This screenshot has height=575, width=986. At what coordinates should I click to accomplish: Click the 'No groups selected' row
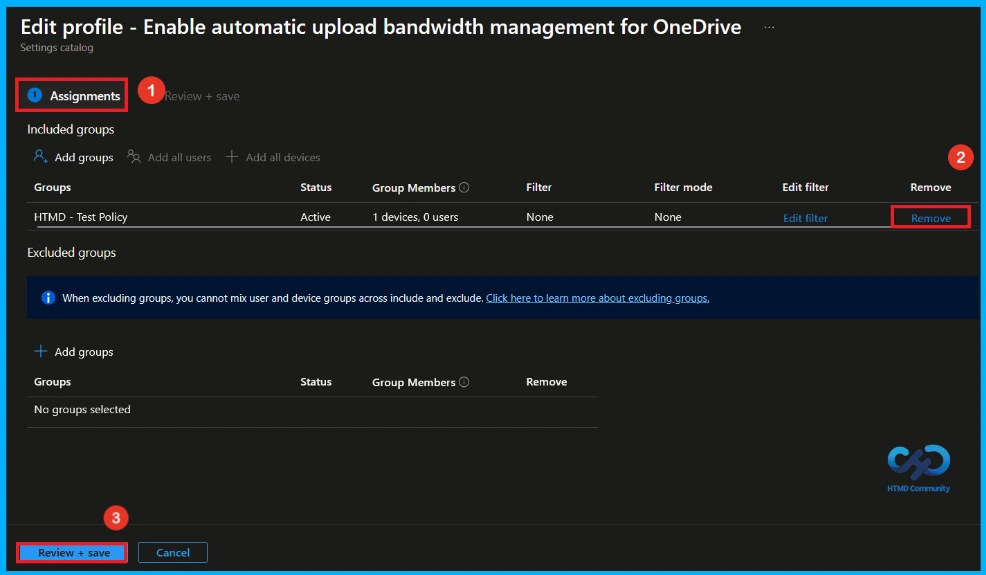(x=312, y=410)
